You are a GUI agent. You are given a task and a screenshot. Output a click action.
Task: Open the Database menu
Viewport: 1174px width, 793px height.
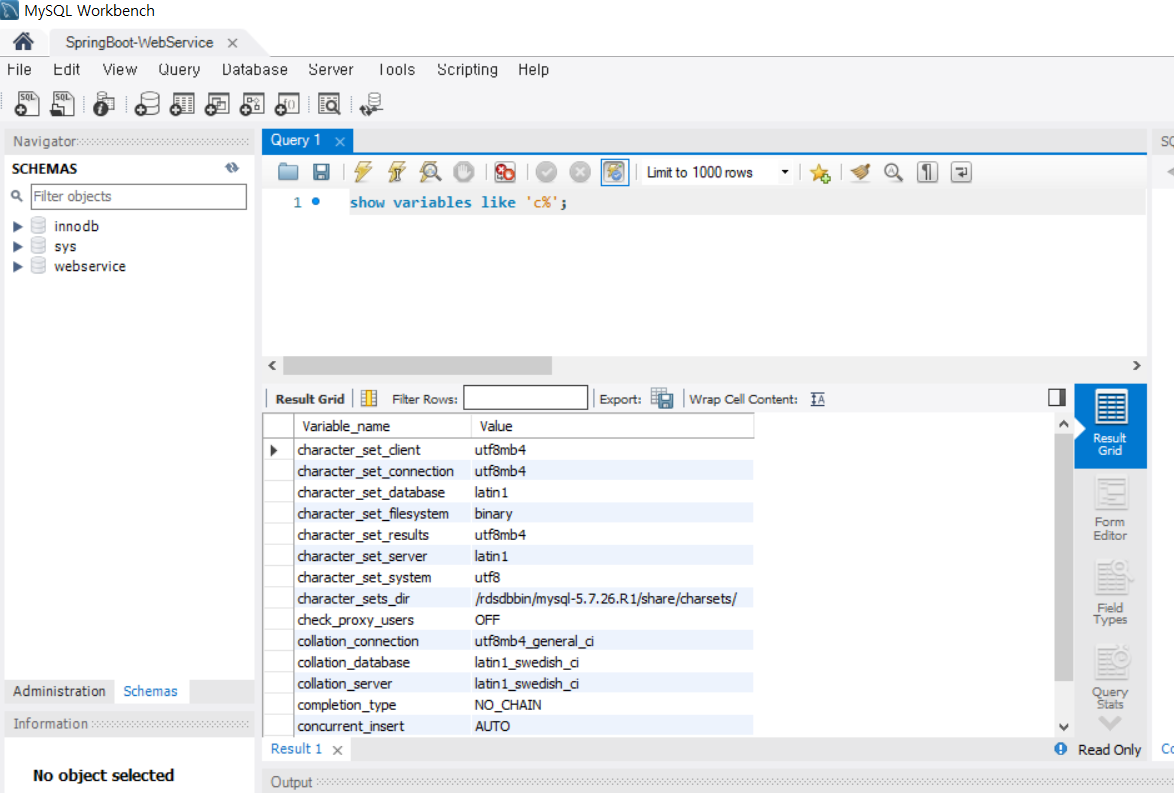tap(255, 70)
